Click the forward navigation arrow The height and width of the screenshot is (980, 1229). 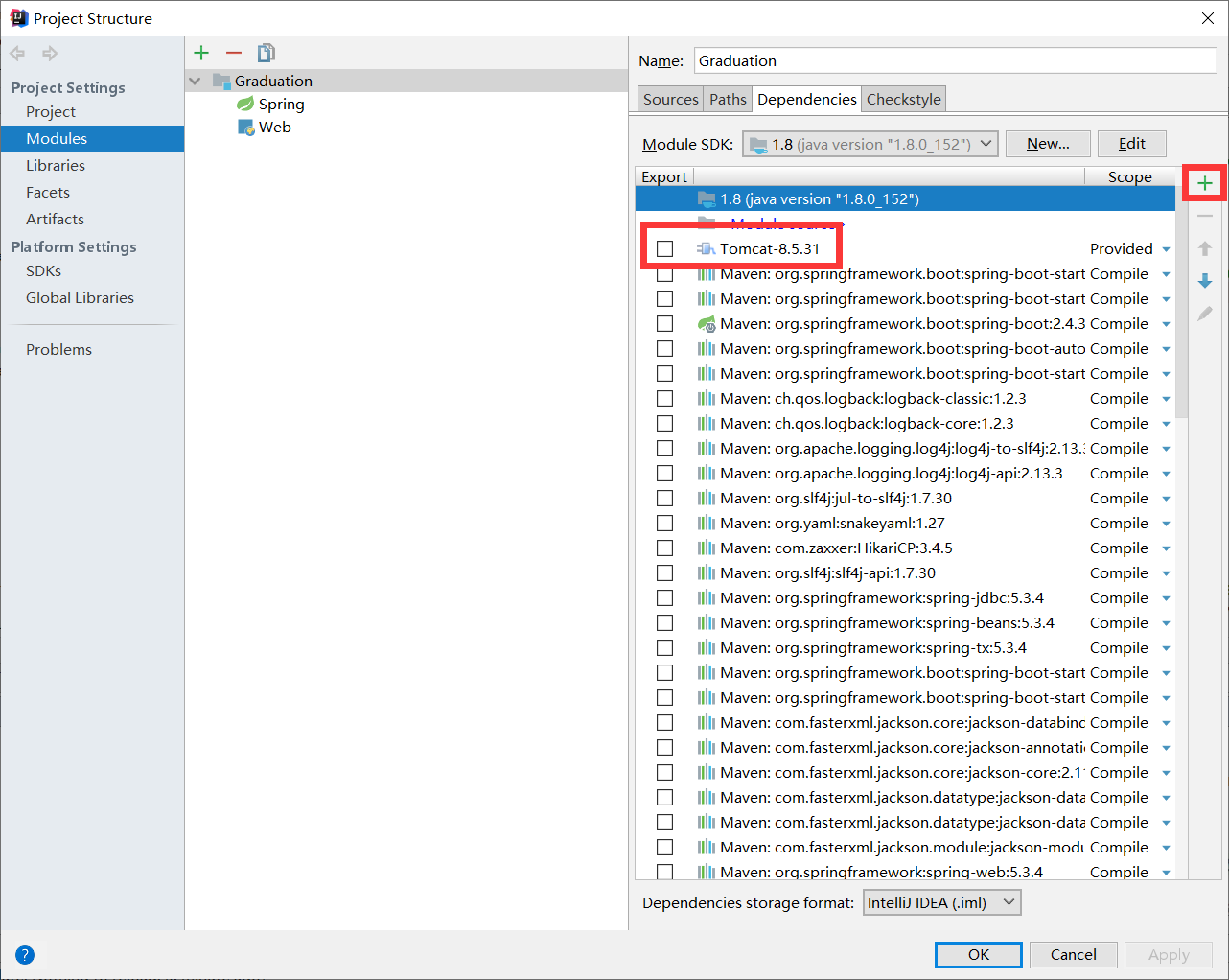pos(50,54)
